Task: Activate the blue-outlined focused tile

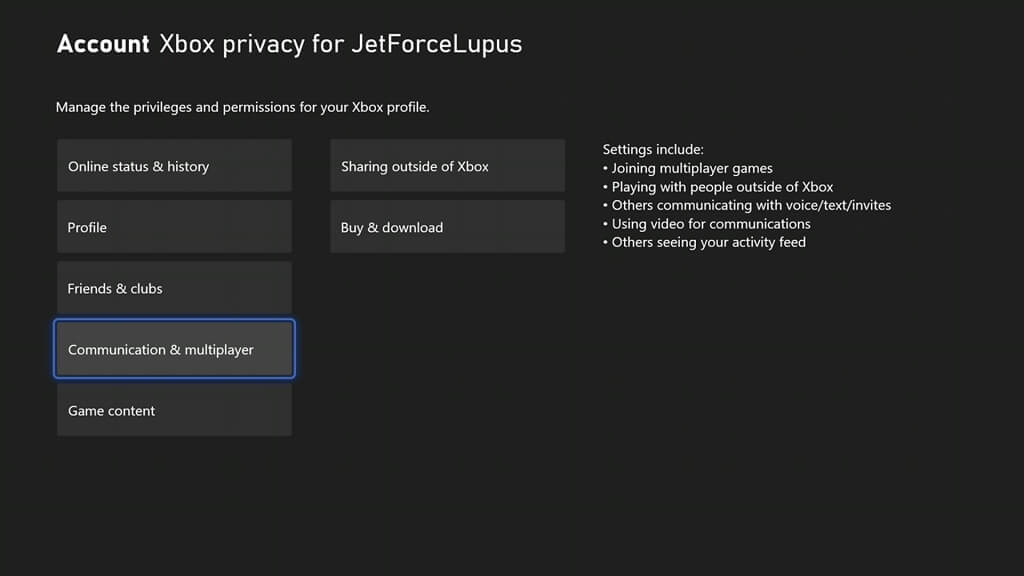Action: tap(174, 350)
